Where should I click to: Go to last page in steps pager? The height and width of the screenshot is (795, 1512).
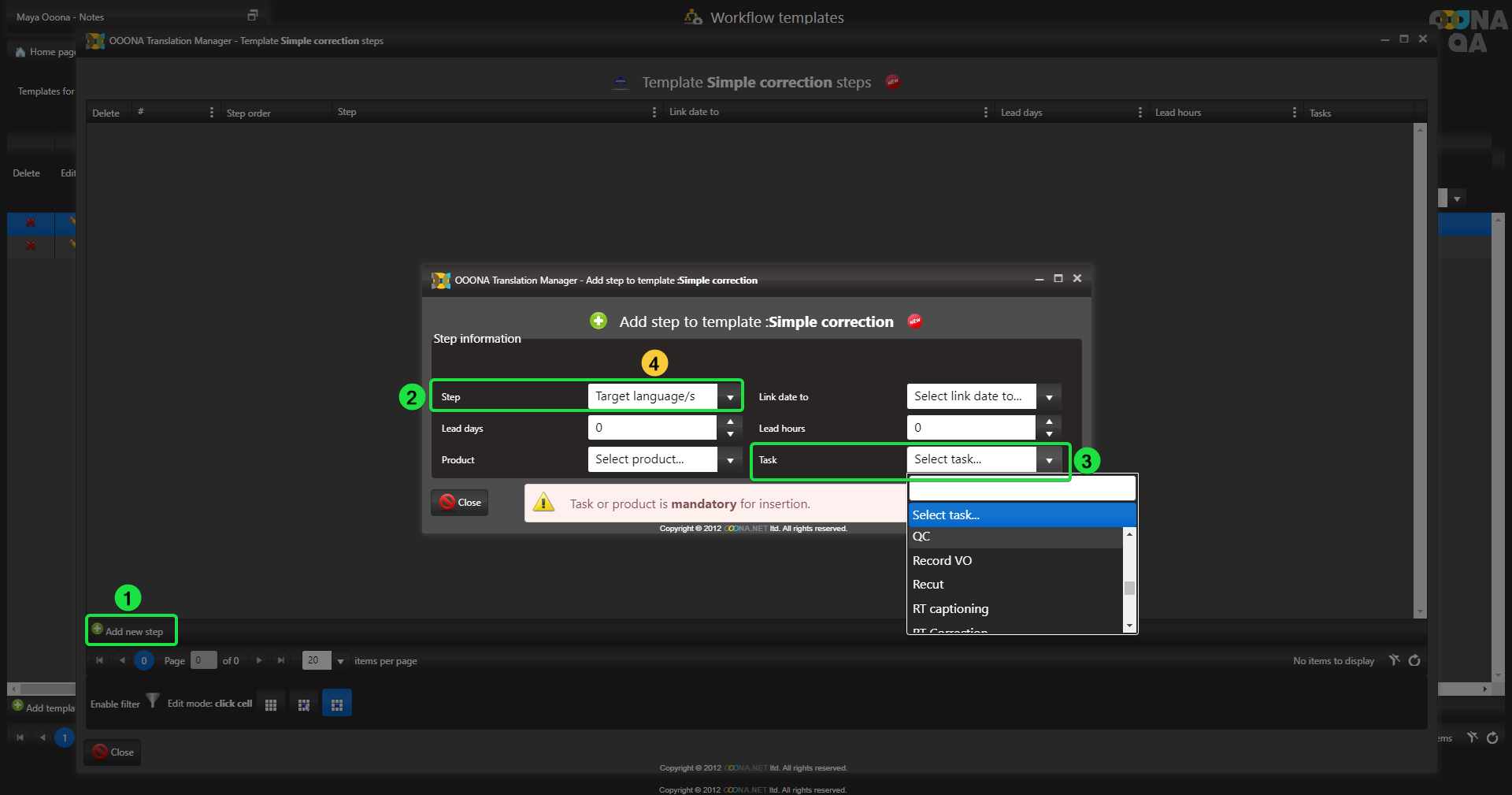pyautogui.click(x=281, y=660)
